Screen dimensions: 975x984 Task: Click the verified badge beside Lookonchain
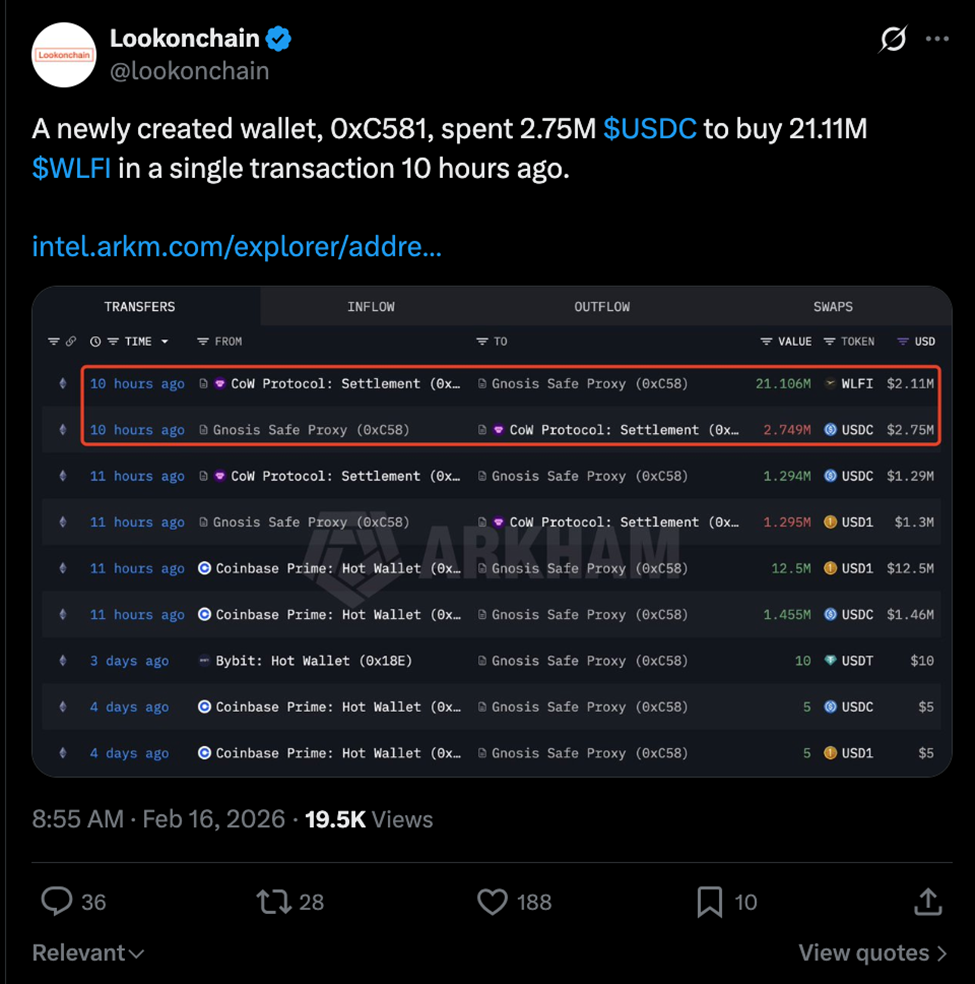pos(279,39)
